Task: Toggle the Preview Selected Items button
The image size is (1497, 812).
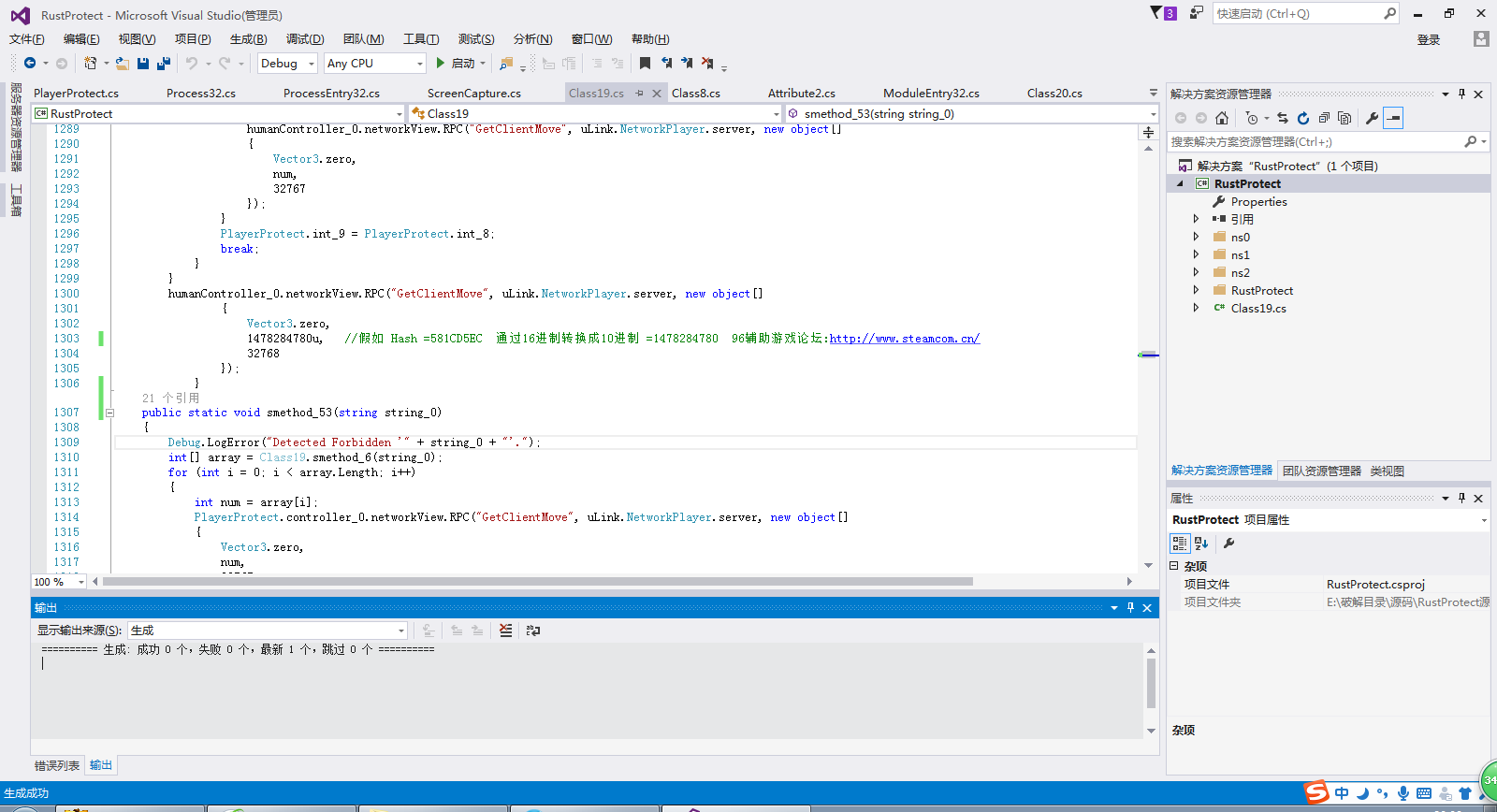Action: [x=1393, y=118]
